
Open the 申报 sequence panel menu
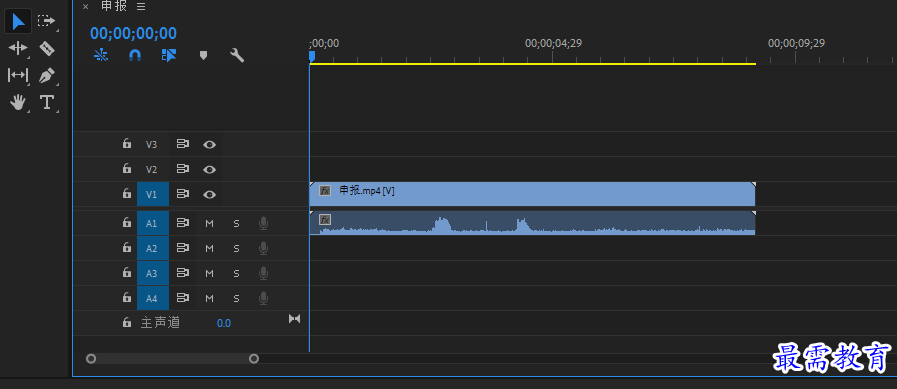click(141, 6)
